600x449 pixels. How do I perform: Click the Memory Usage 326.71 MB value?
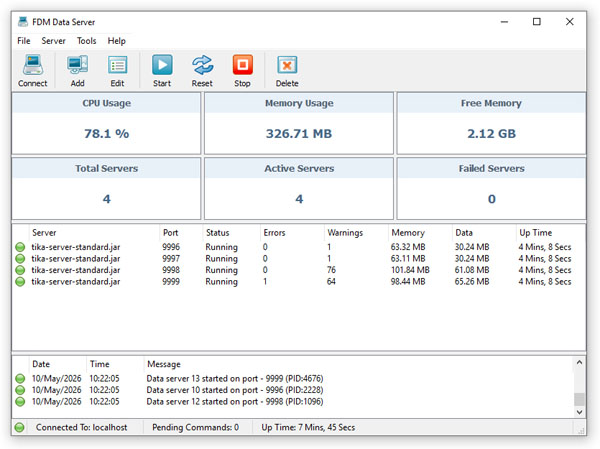pyautogui.click(x=299, y=134)
